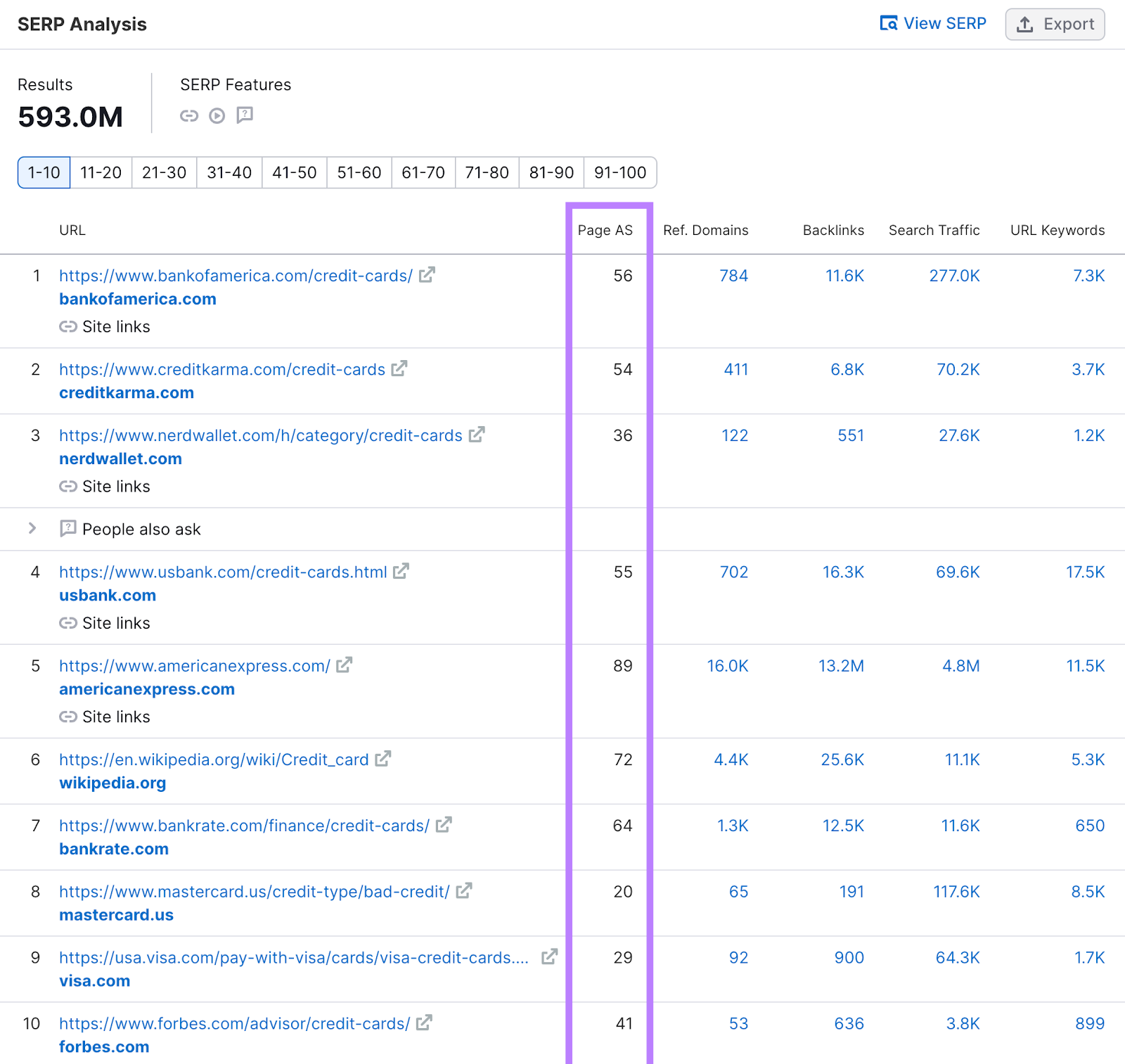Open the nerdwallet.com category URL
Image resolution: width=1125 pixels, height=1064 pixels.
pos(261,435)
